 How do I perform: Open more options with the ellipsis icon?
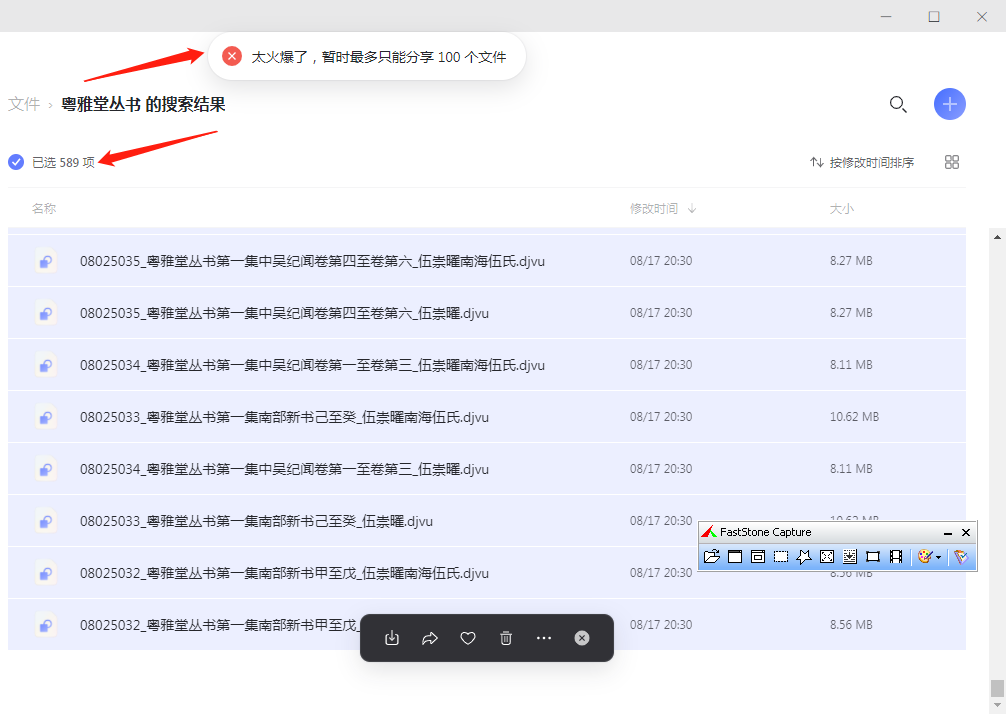[543, 638]
